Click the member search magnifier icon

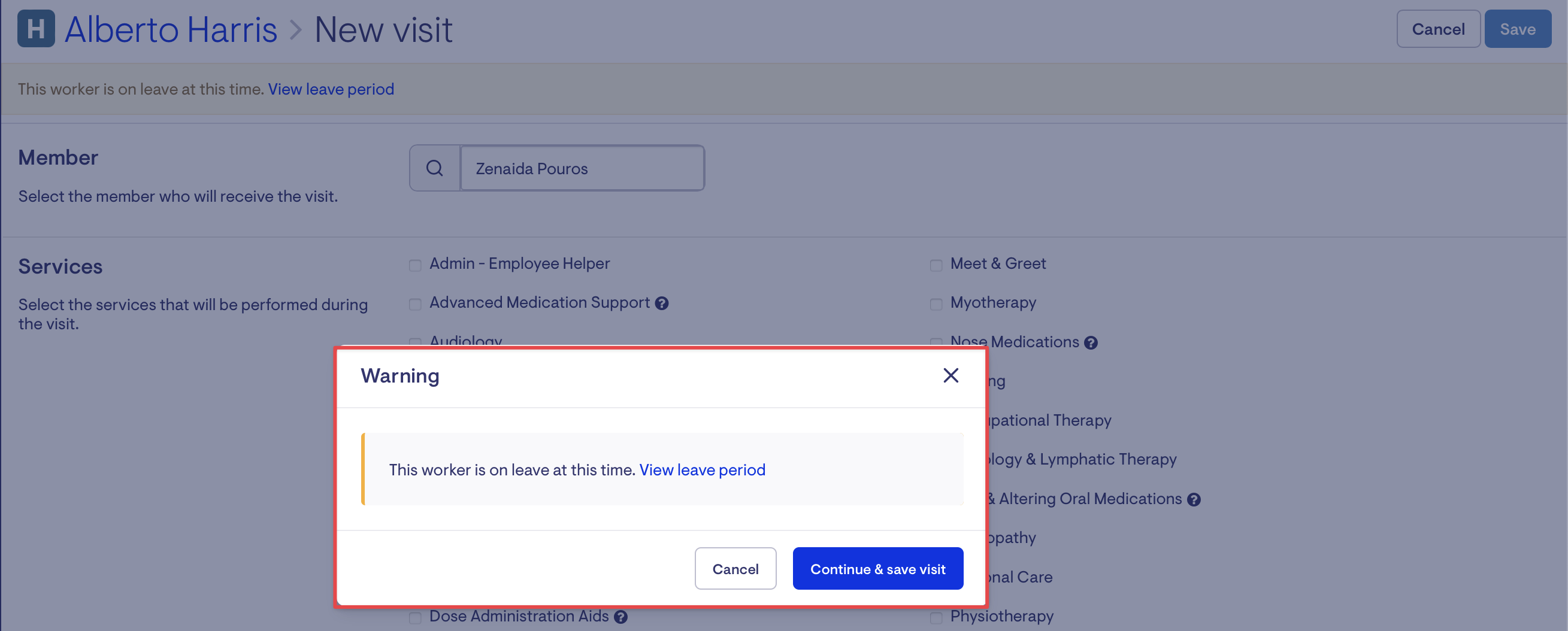click(435, 168)
